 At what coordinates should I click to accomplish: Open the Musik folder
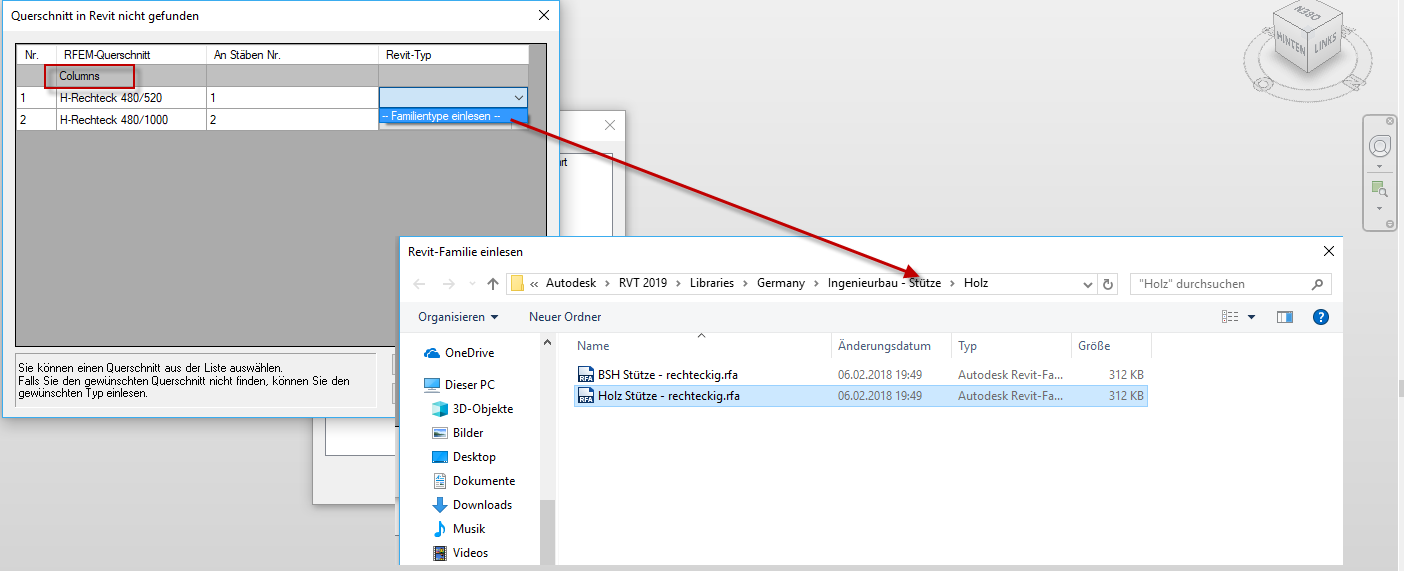[458, 529]
